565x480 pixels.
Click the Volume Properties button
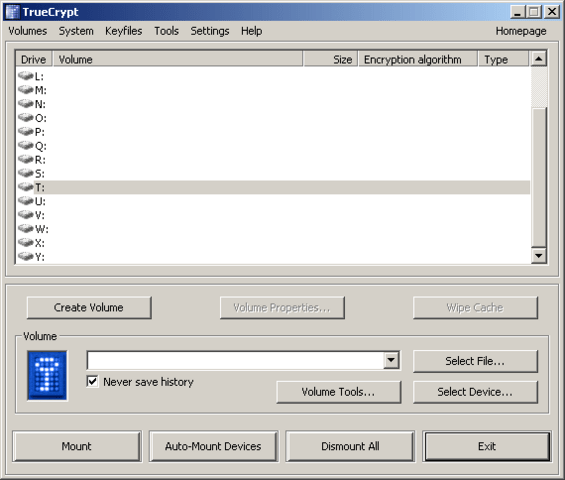(282, 307)
